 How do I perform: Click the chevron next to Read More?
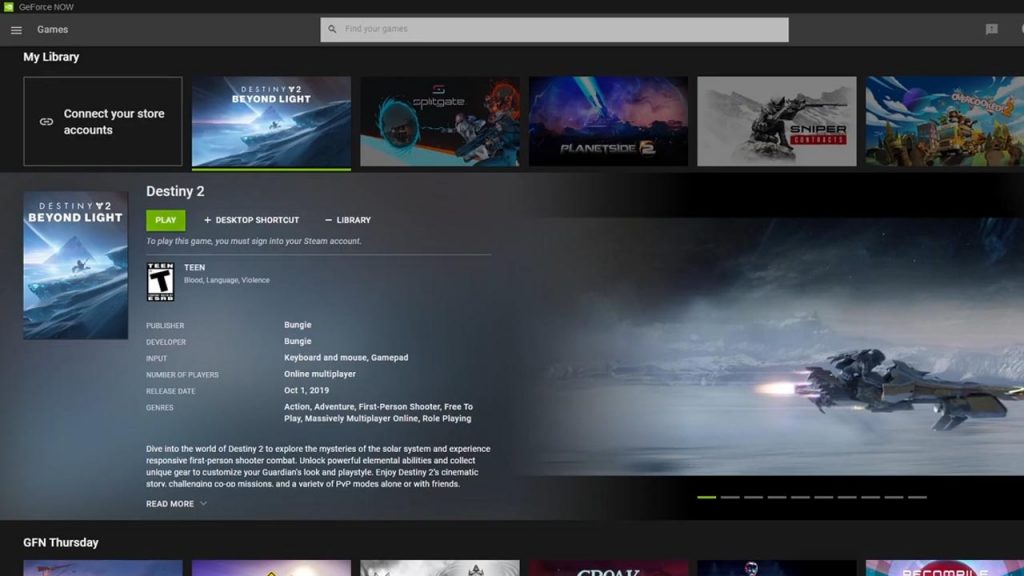pyautogui.click(x=203, y=504)
